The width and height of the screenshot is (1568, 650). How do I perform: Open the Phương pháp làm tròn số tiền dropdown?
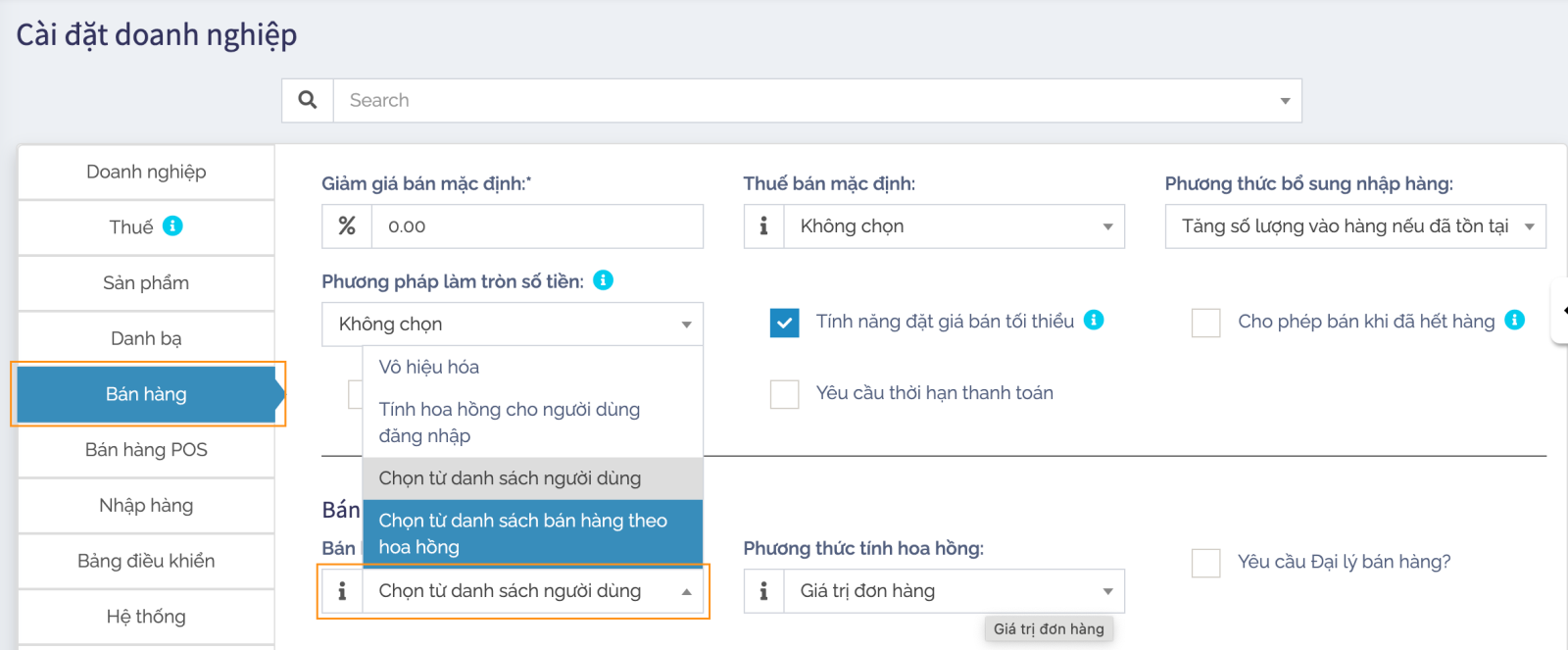512,325
